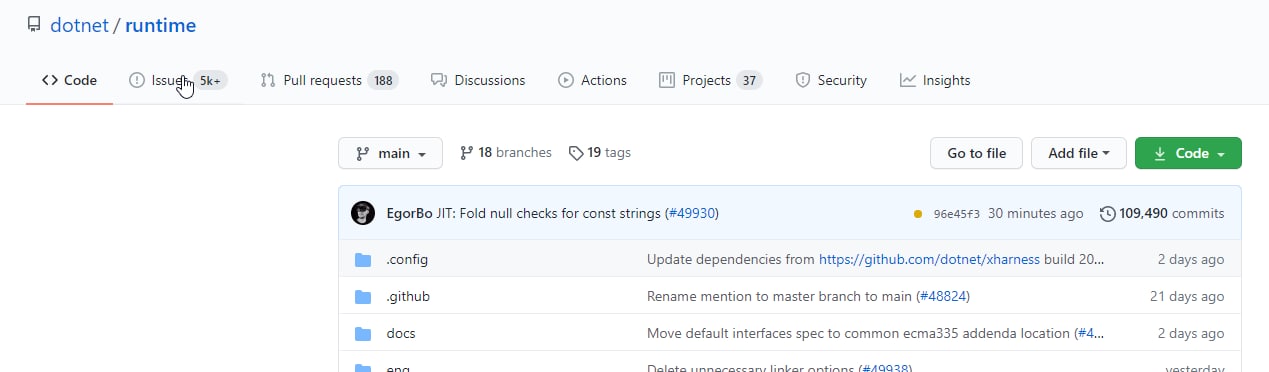Expand the Add file dropdown
Viewport: 1269px width, 372px height.
1079,153
